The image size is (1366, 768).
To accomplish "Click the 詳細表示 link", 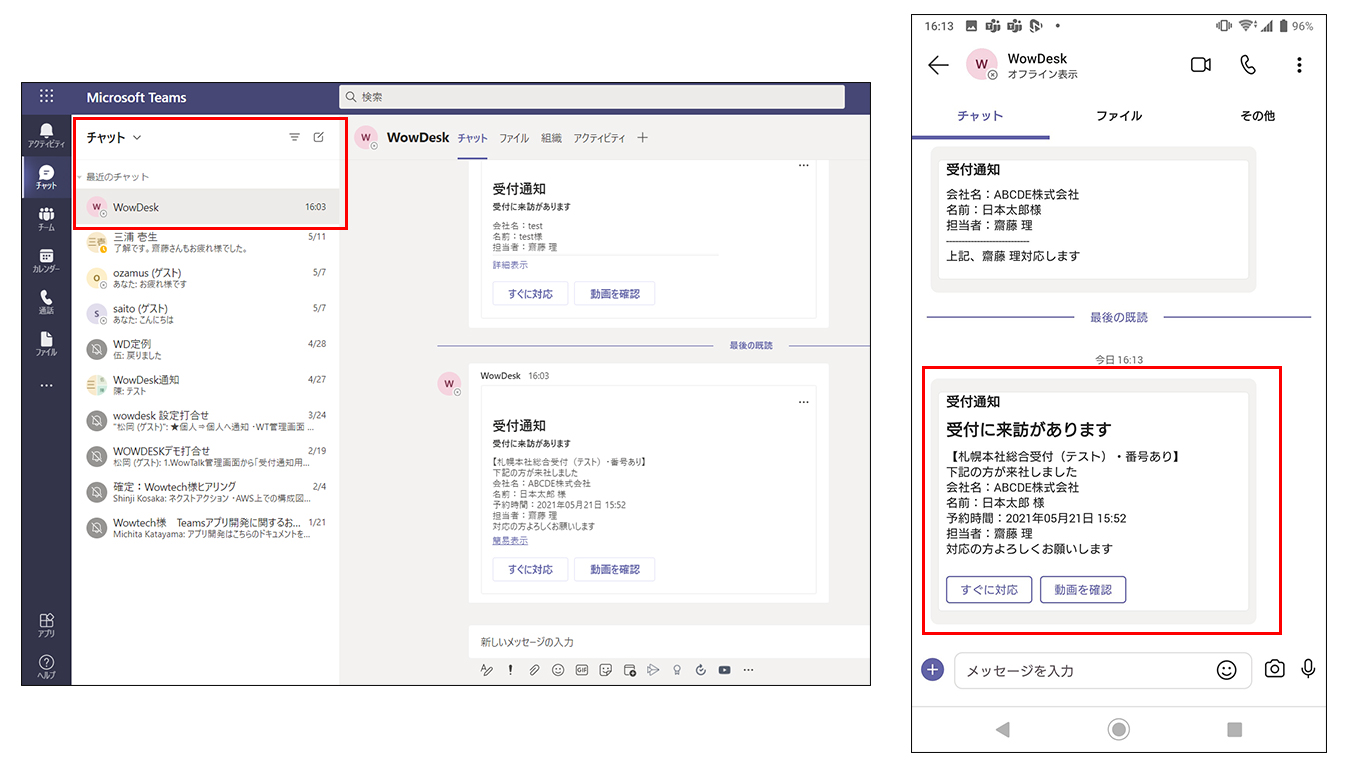I will pyautogui.click(x=510, y=265).
